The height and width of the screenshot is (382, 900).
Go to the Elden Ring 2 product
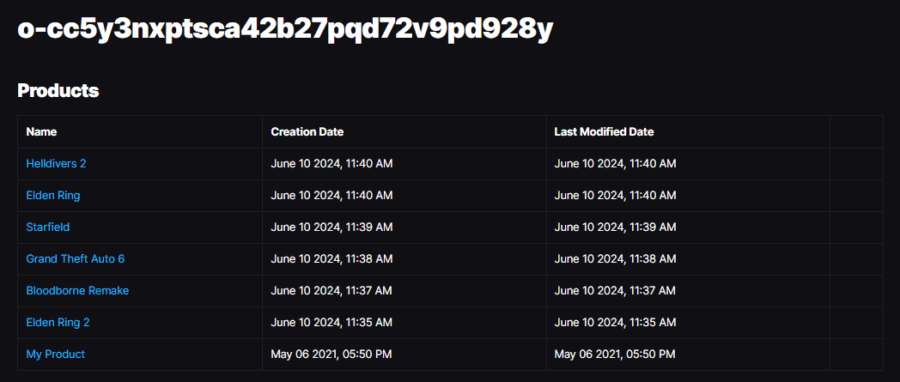coord(58,322)
